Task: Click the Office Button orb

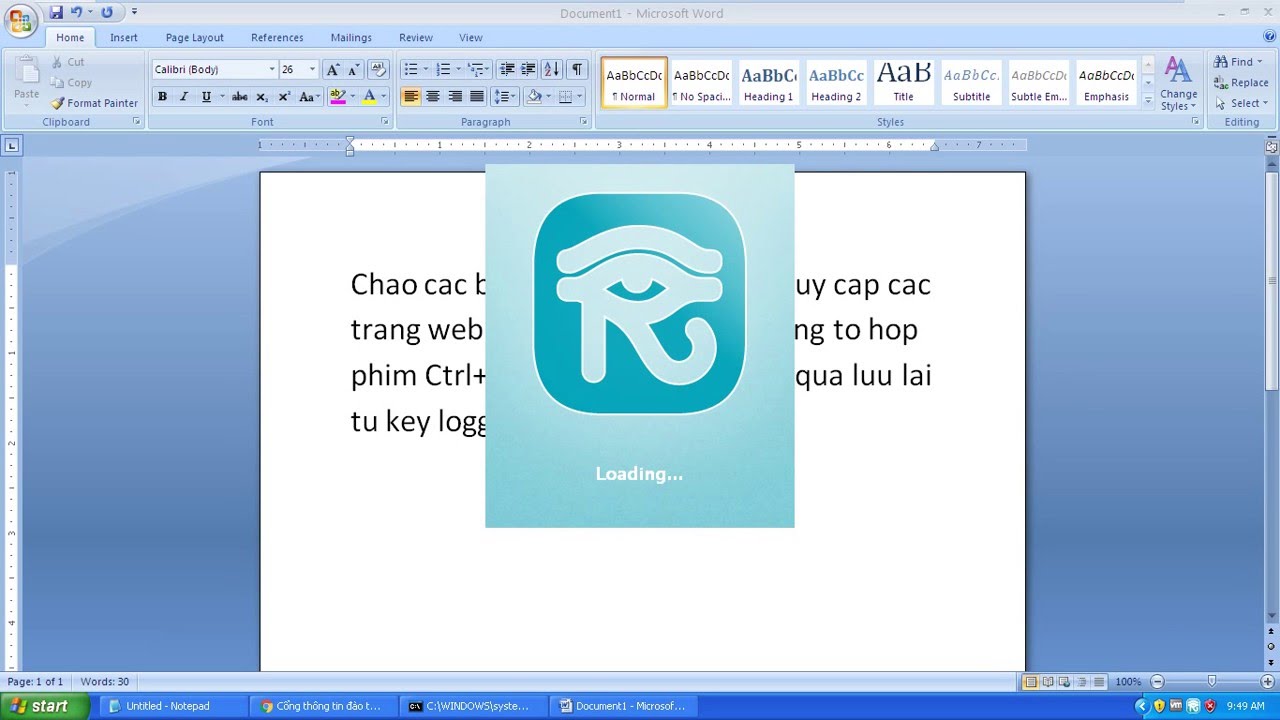Action: (x=20, y=20)
